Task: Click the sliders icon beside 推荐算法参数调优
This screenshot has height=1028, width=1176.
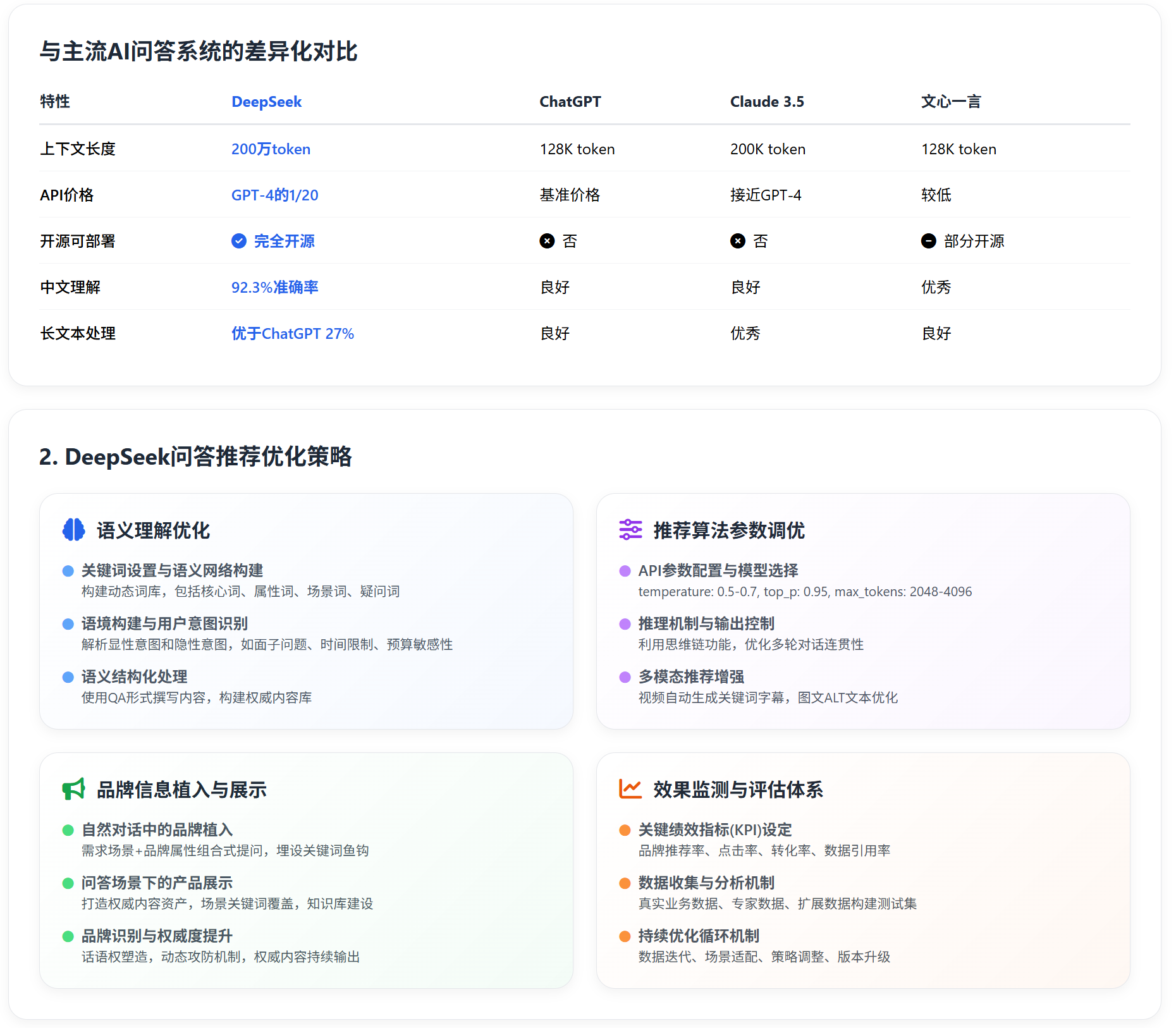Action: [x=630, y=530]
